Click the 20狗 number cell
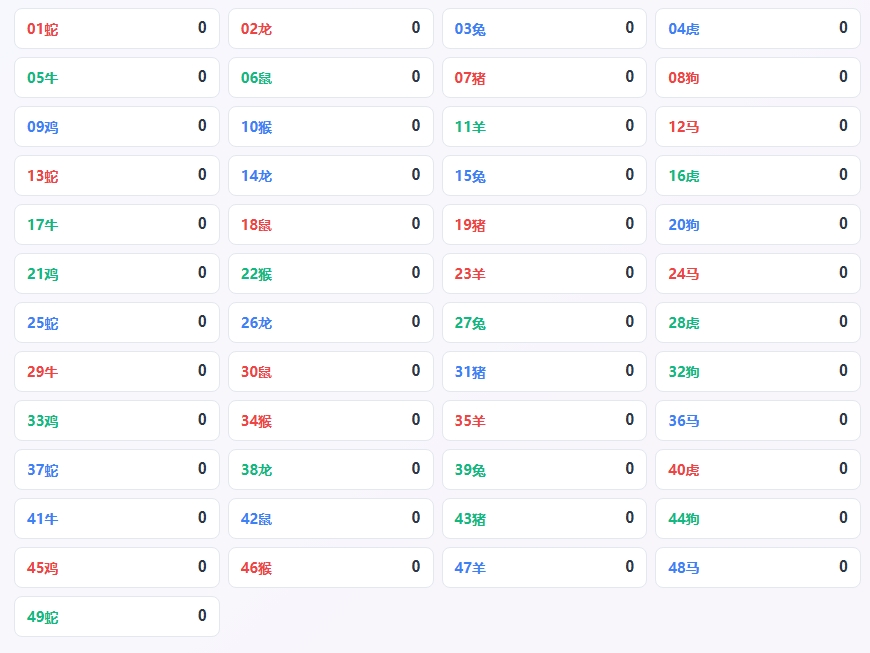This screenshot has height=653, width=870. pyautogui.click(x=758, y=224)
